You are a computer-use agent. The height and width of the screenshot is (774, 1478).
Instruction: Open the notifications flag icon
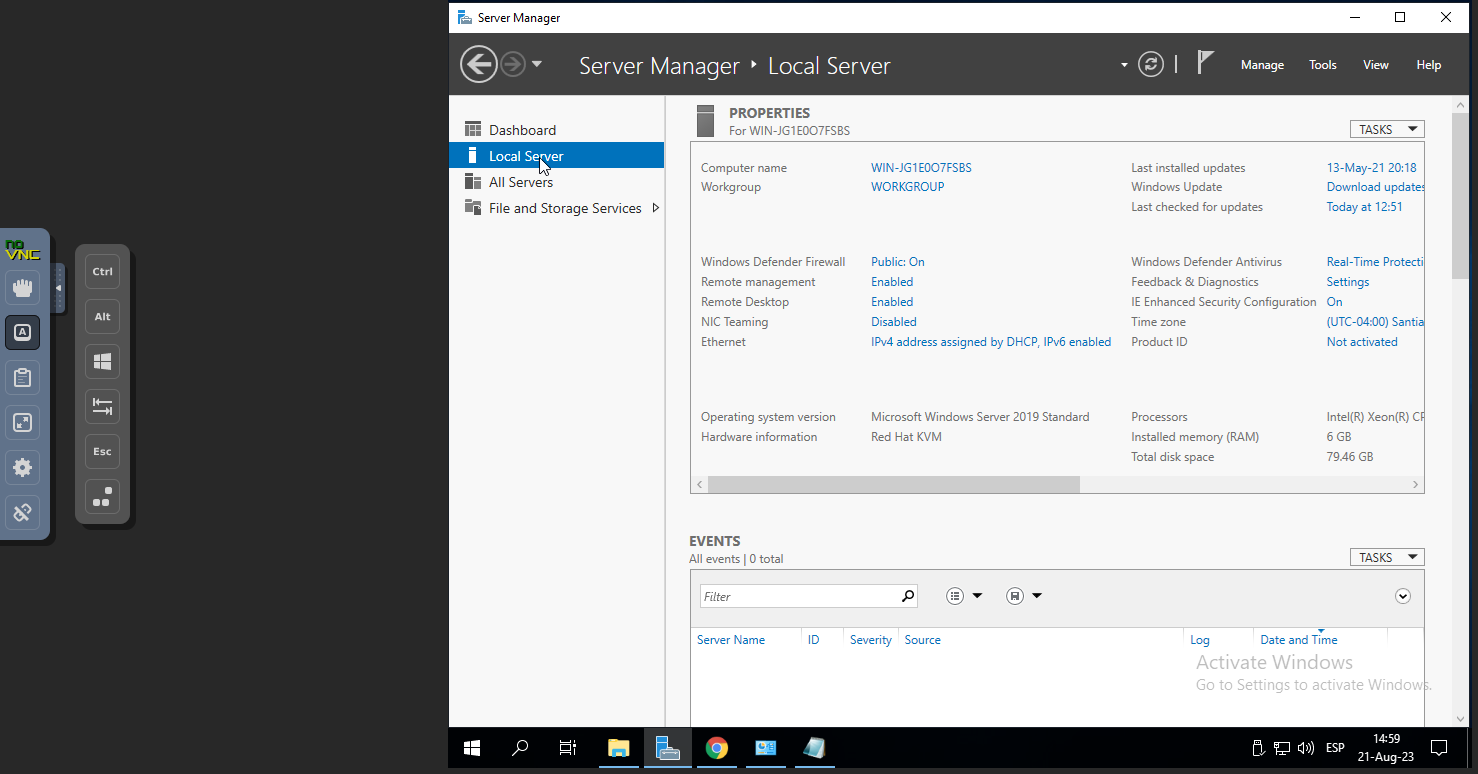point(1205,63)
